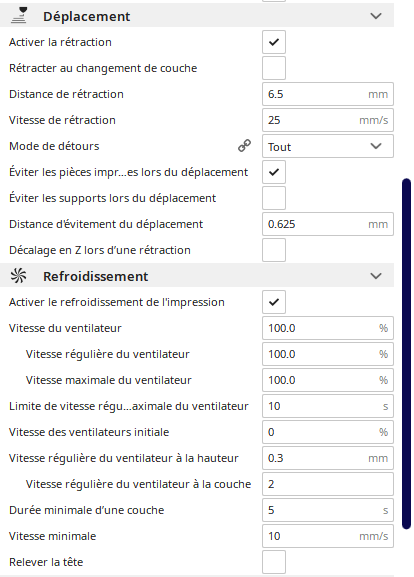This screenshot has width=414, height=577.
Task: Click the Refroidissement fan icon
Action: 18,276
